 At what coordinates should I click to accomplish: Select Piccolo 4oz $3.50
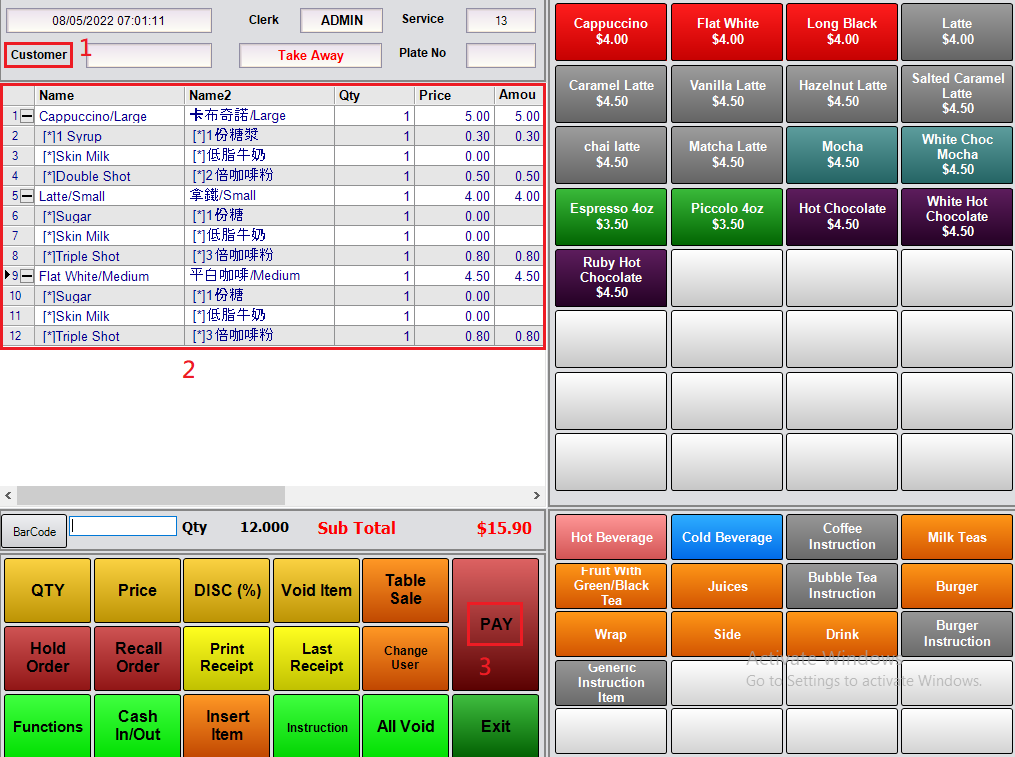point(727,216)
